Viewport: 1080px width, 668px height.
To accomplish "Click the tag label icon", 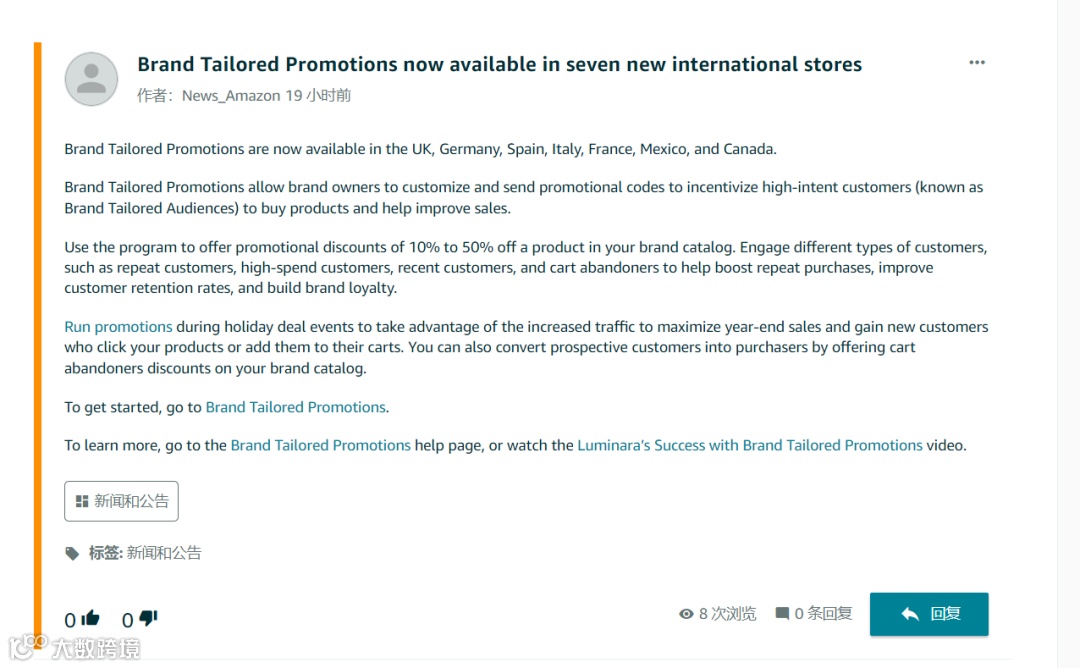I will [x=72, y=553].
